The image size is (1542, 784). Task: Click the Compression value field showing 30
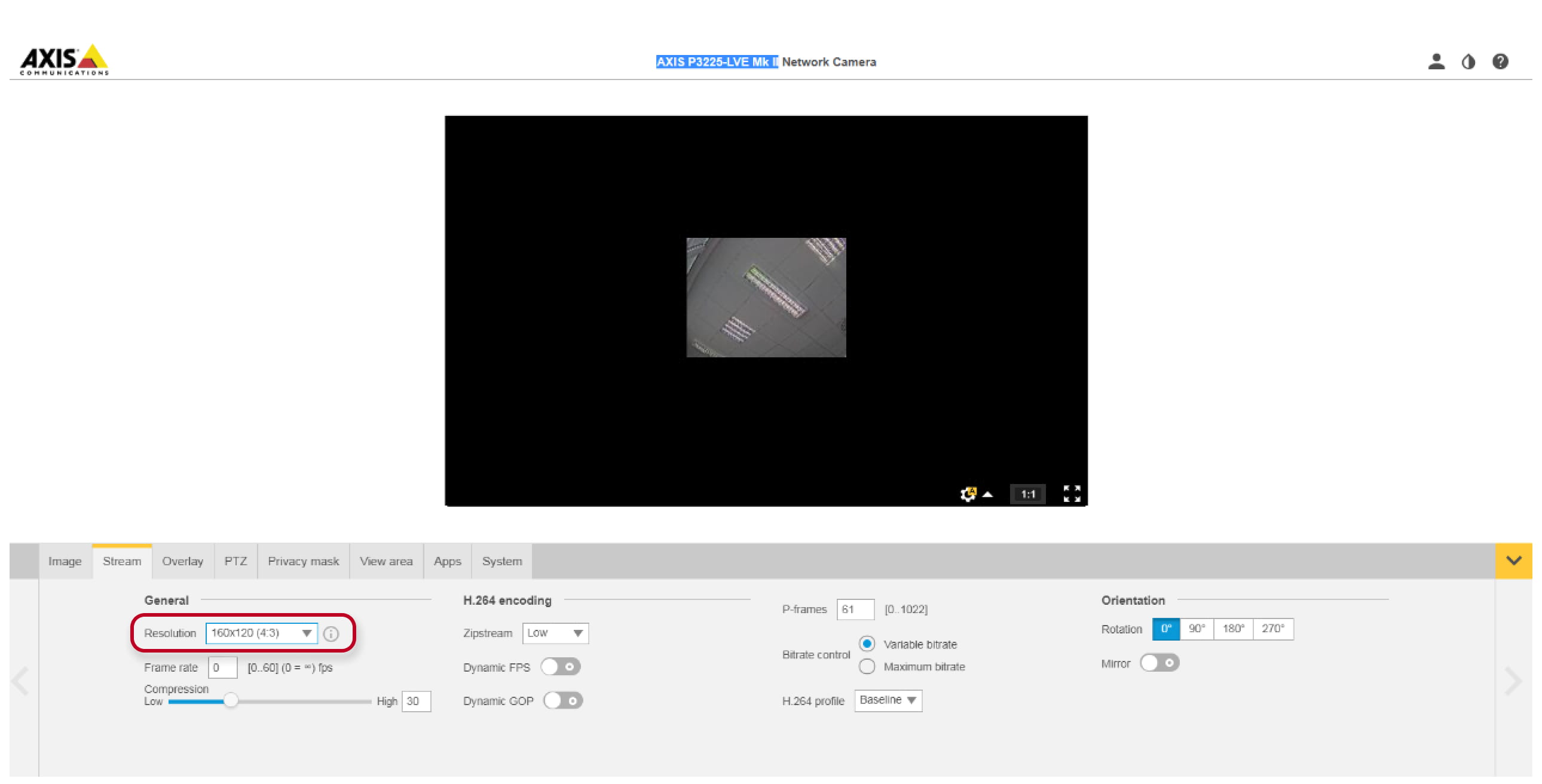[416, 702]
